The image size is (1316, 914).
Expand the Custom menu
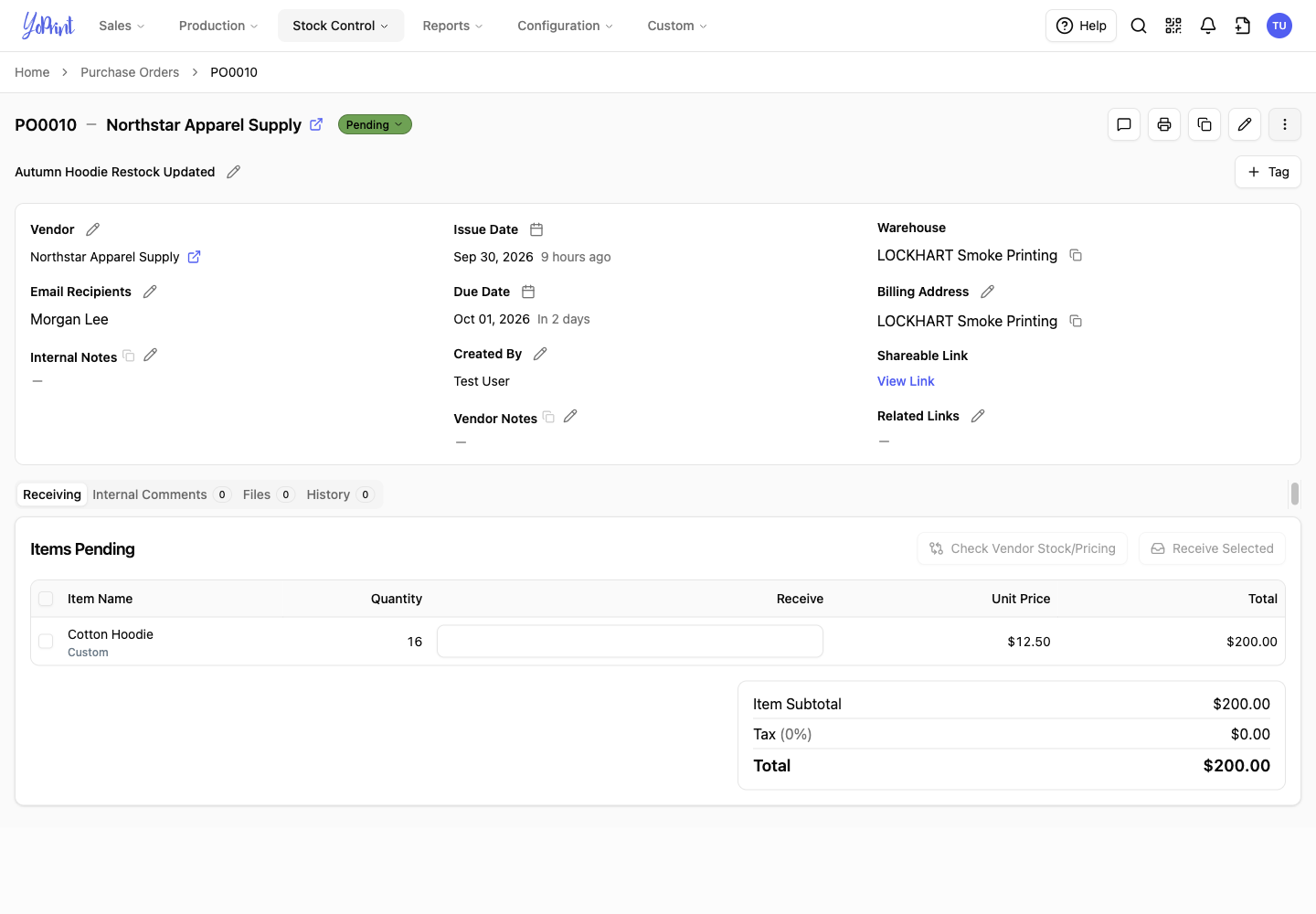coord(677,26)
